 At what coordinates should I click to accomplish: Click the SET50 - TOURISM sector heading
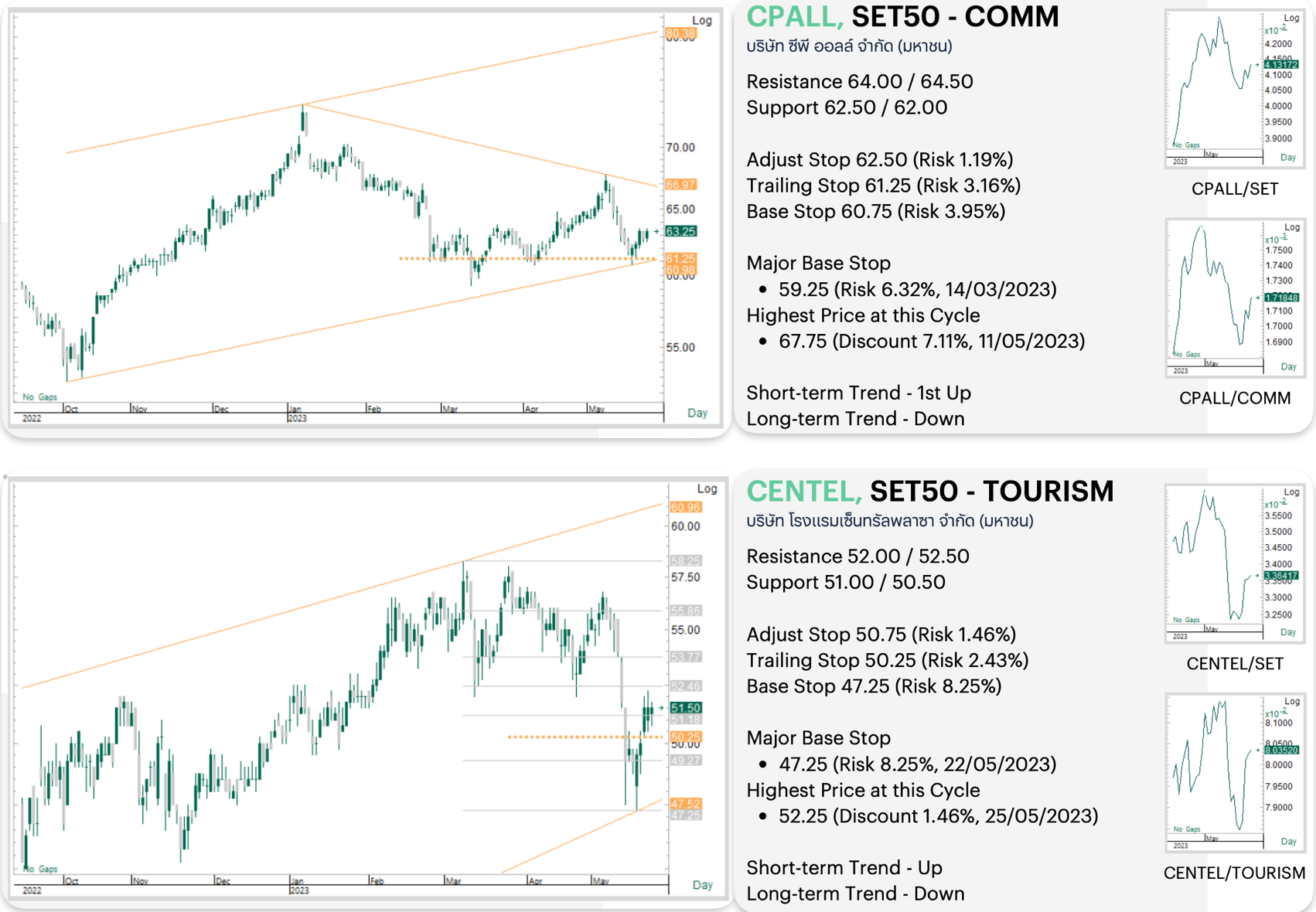(992, 492)
